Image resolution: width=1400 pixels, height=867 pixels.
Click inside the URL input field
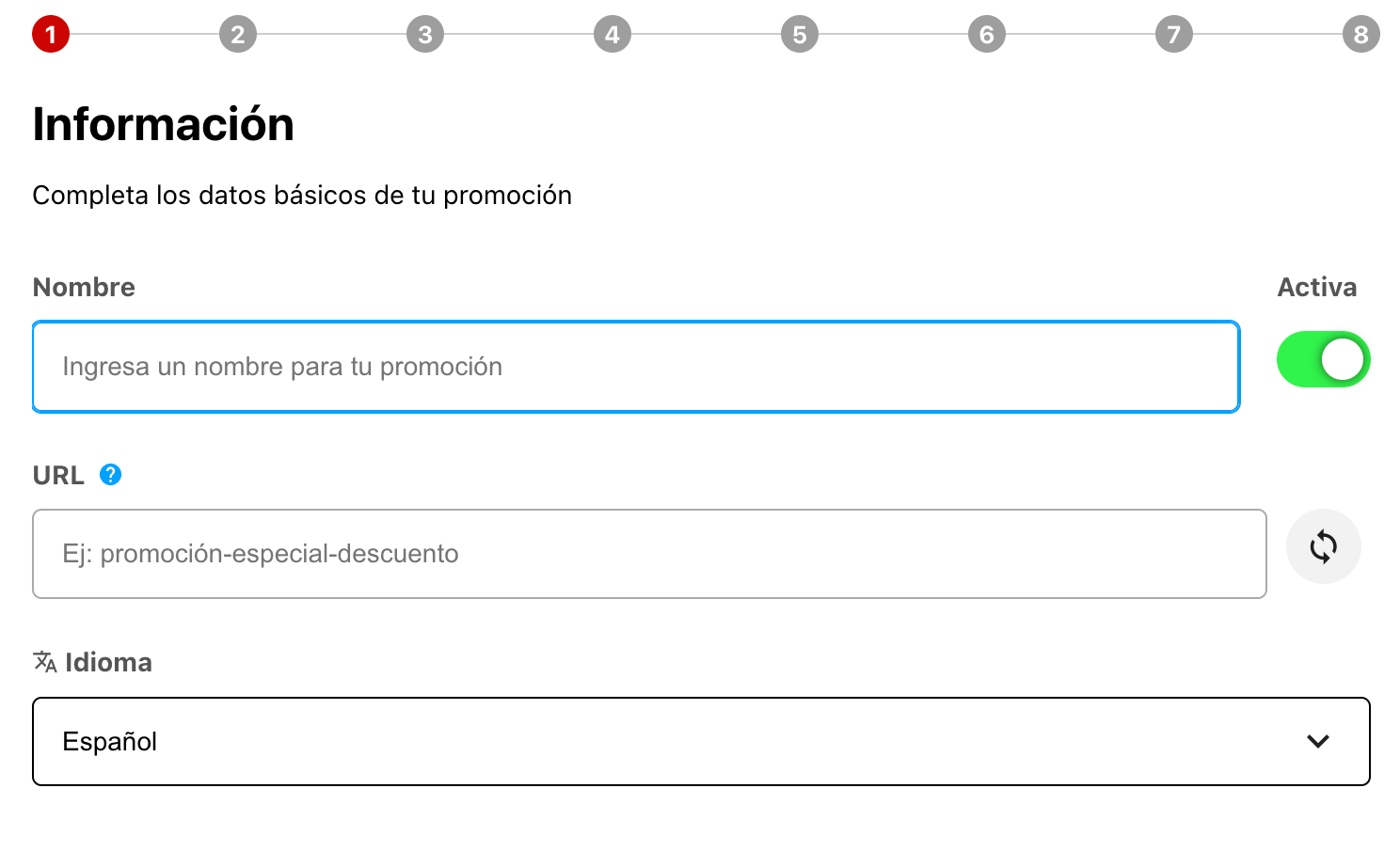click(x=649, y=554)
